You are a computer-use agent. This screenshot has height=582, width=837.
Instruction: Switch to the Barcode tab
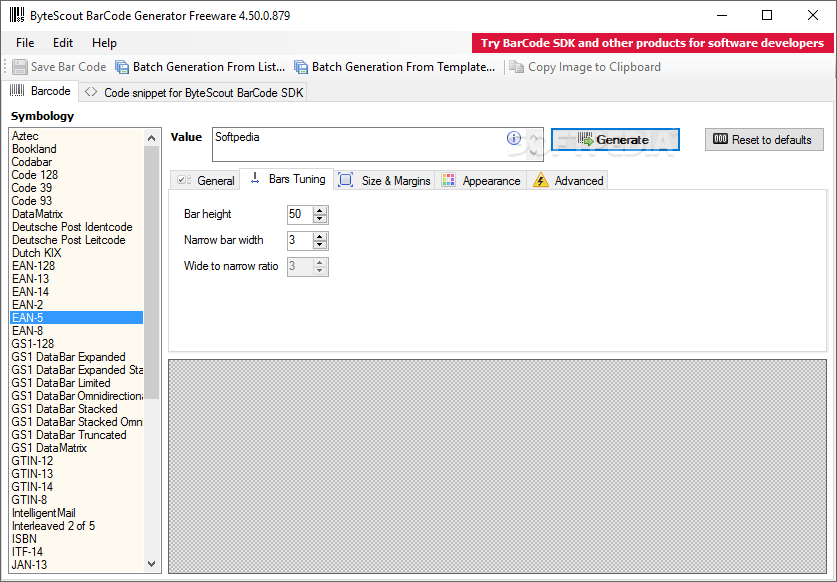(x=41, y=91)
